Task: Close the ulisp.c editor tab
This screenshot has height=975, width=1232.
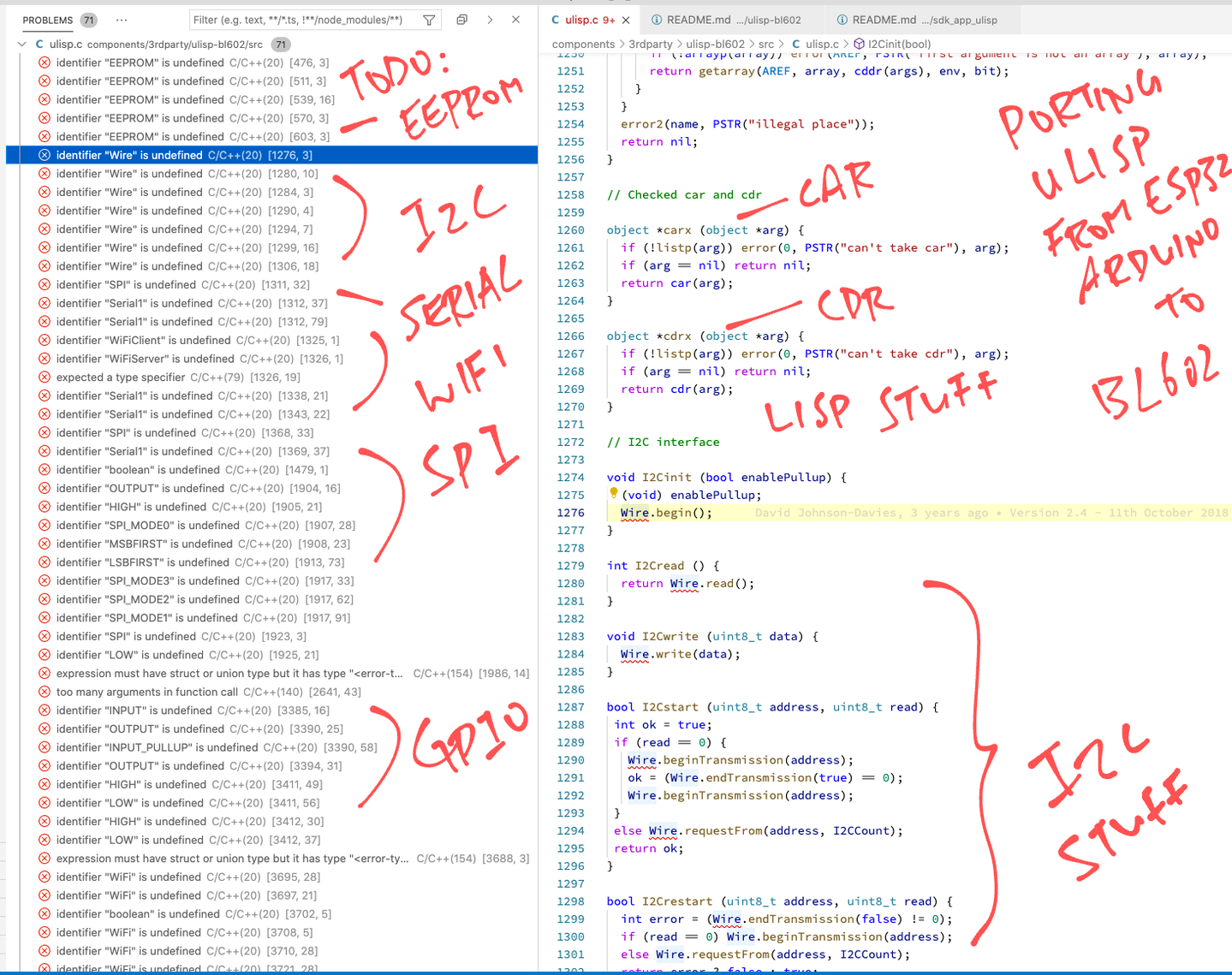Action: (626, 20)
